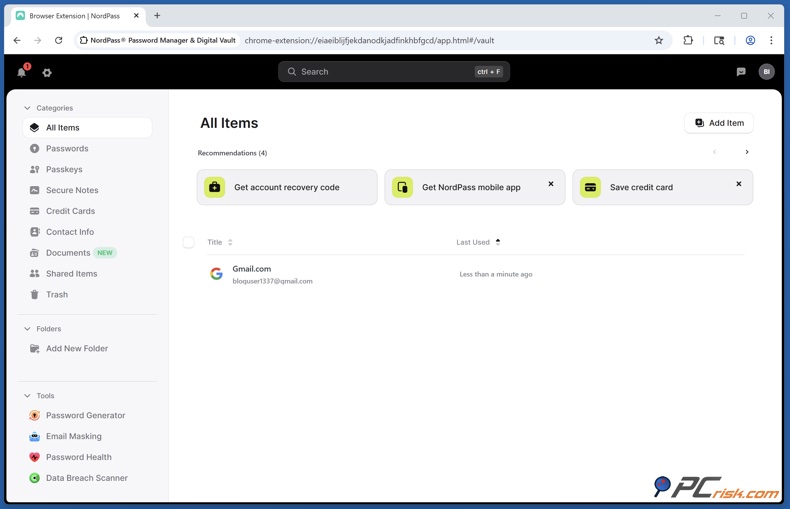Collapse the Categories section
This screenshot has height=509, width=790.
[x=28, y=108]
